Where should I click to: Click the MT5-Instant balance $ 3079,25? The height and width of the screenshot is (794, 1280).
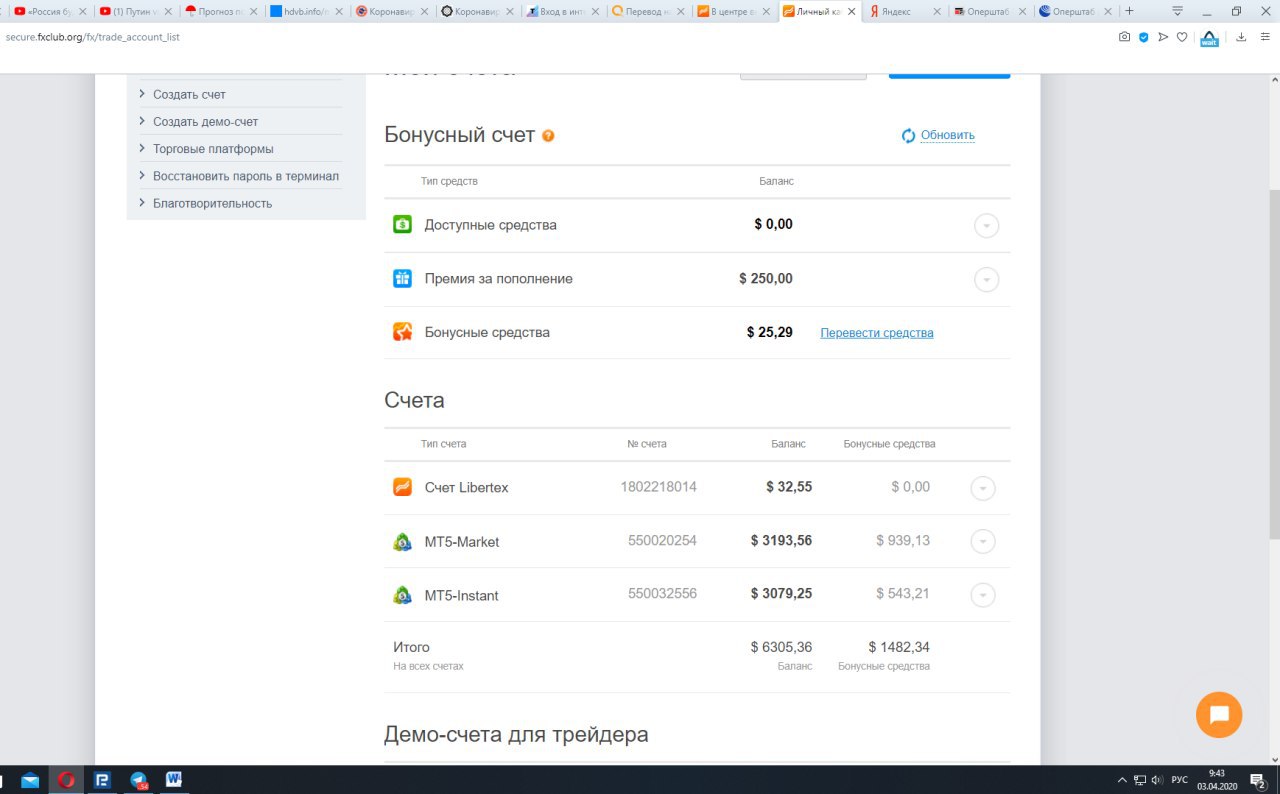click(x=781, y=594)
